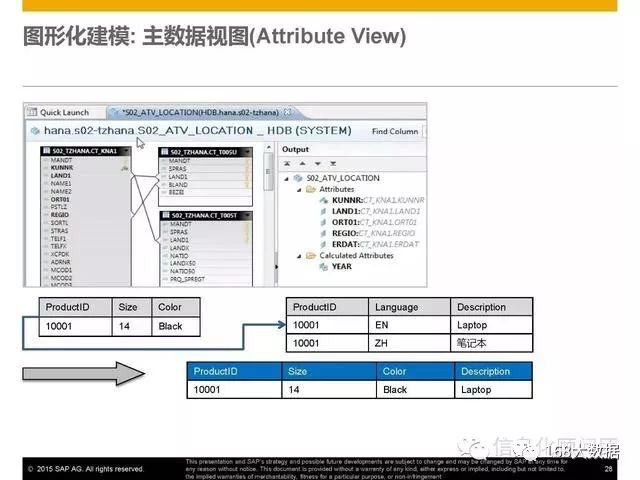
Task: Click the Move Down arrow icon in Output
Action: point(318,163)
